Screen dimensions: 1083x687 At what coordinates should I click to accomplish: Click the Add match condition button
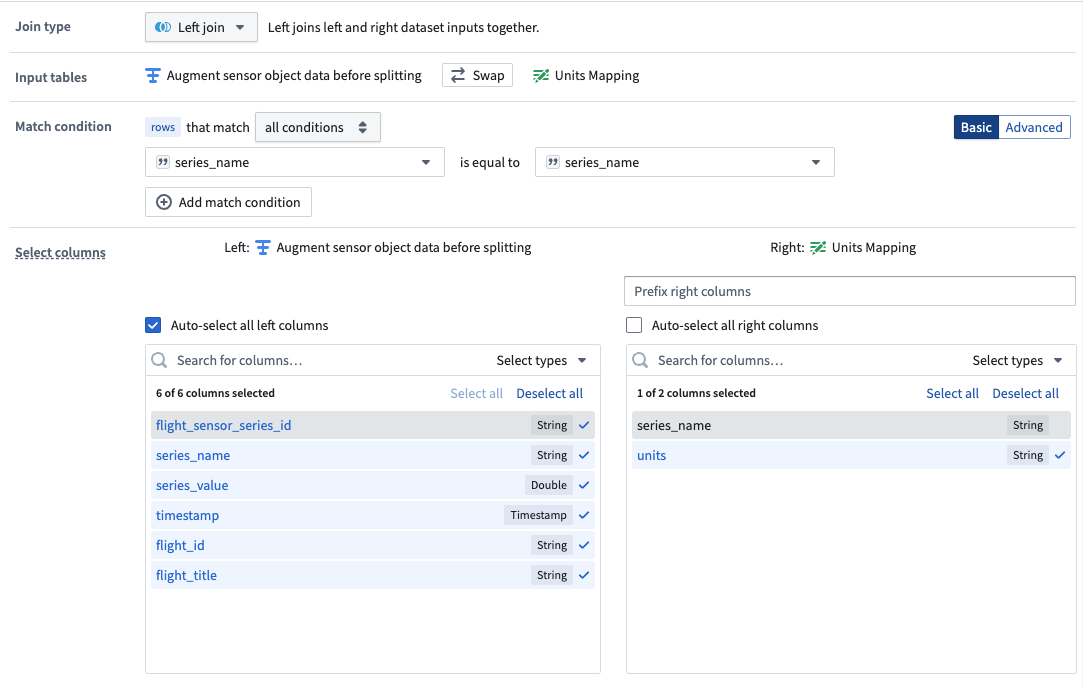click(x=228, y=202)
